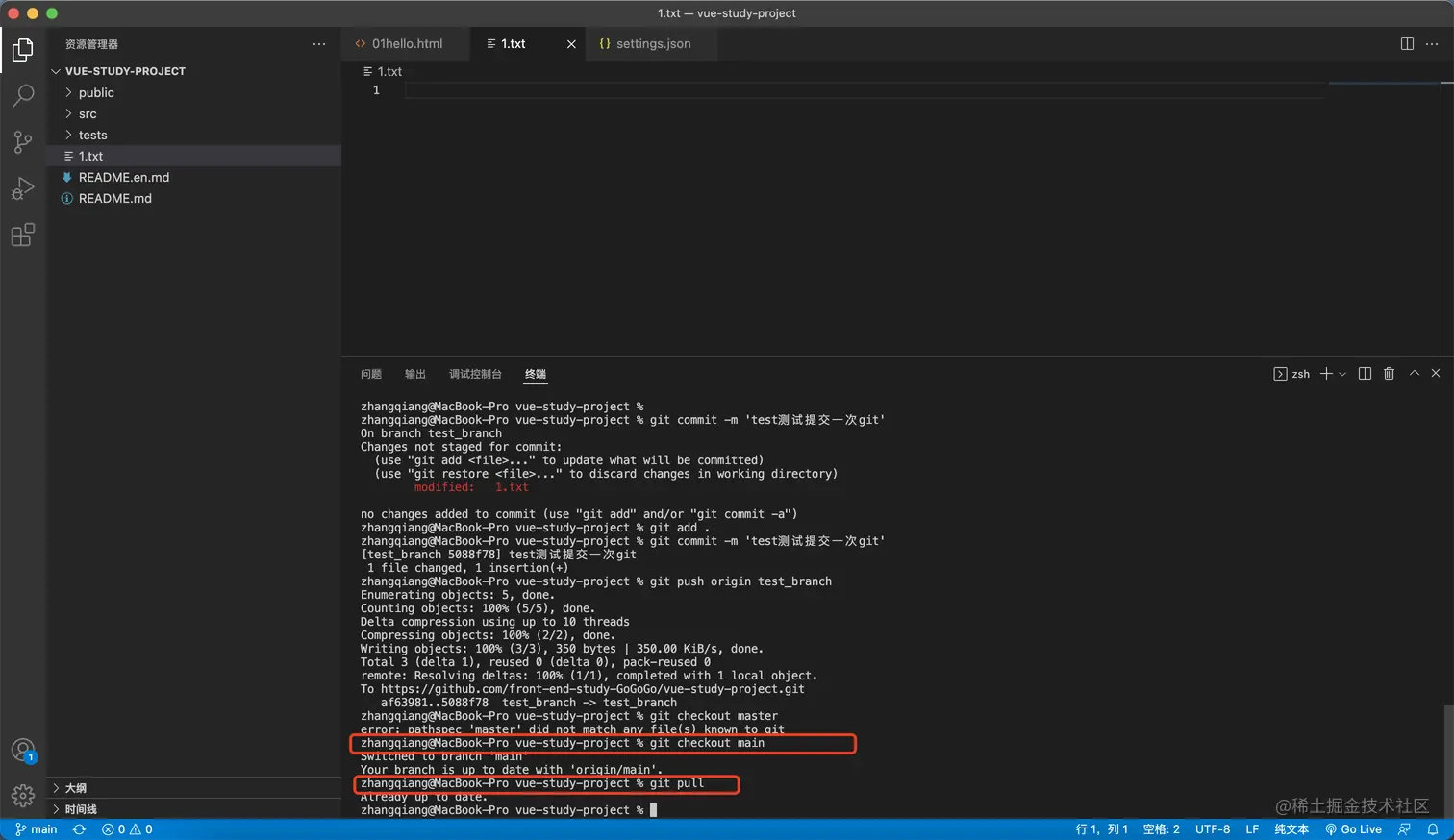Open the Source Control view
1454x840 pixels.
(x=23, y=142)
